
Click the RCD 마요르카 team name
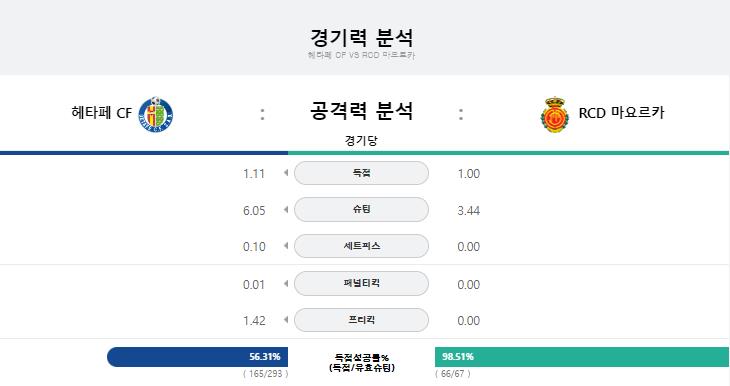[x=621, y=113]
